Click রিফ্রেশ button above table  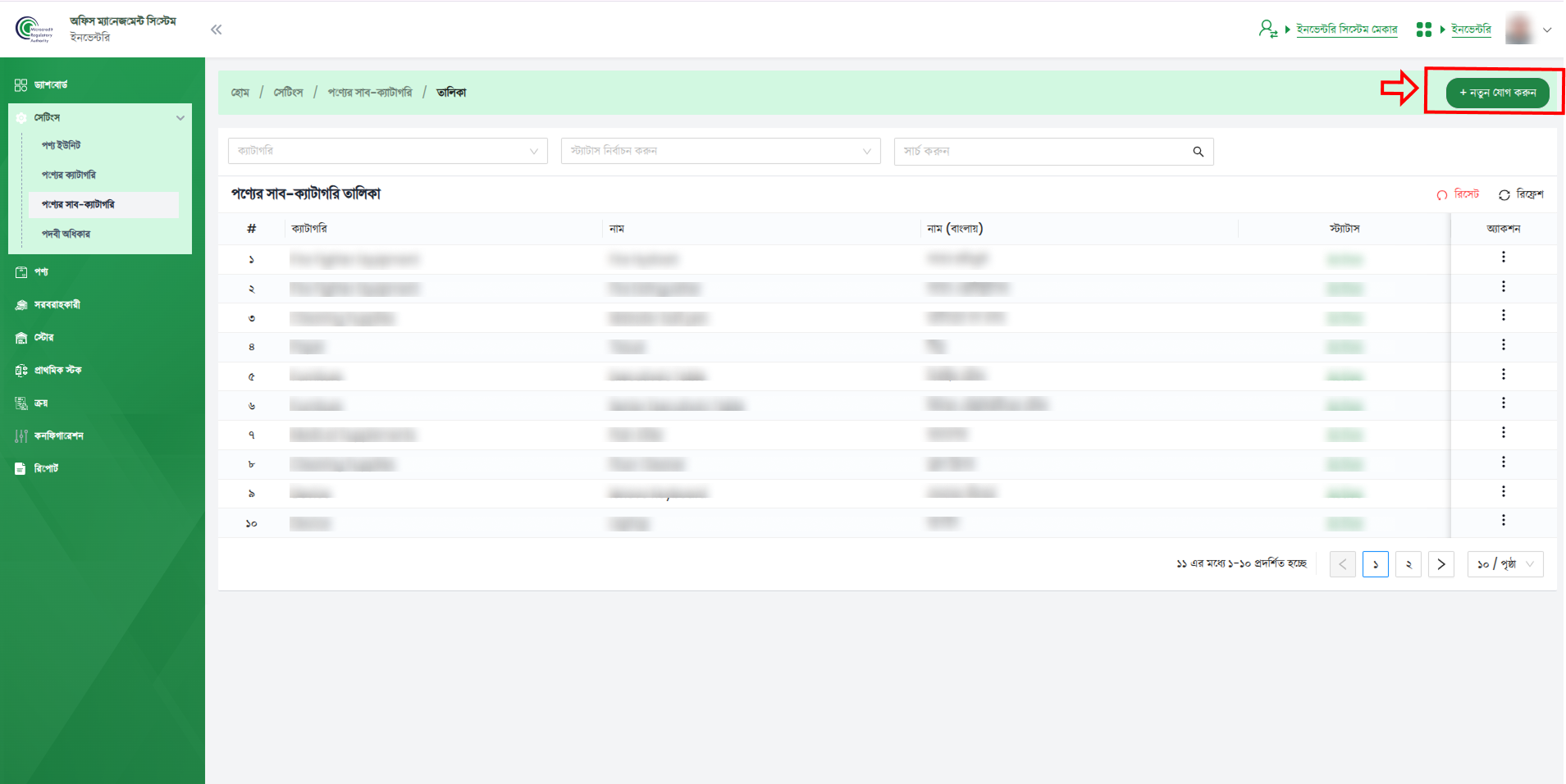1521,194
